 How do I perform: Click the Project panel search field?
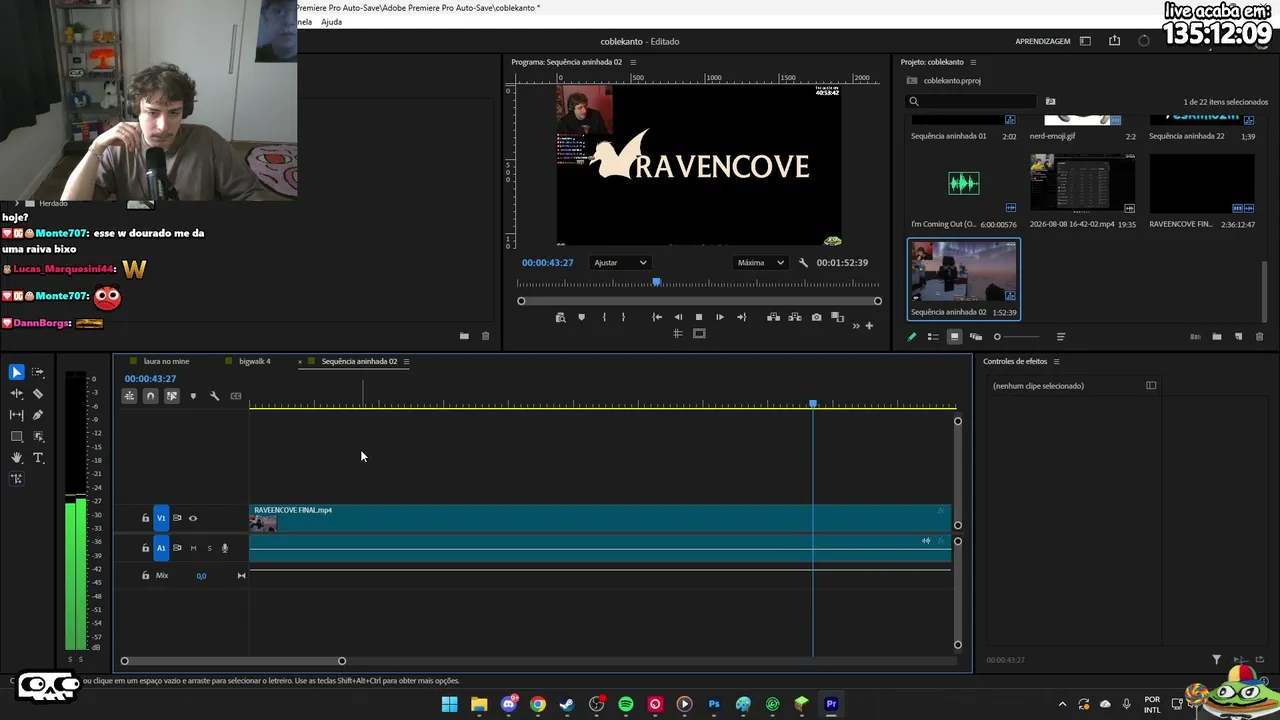point(972,101)
